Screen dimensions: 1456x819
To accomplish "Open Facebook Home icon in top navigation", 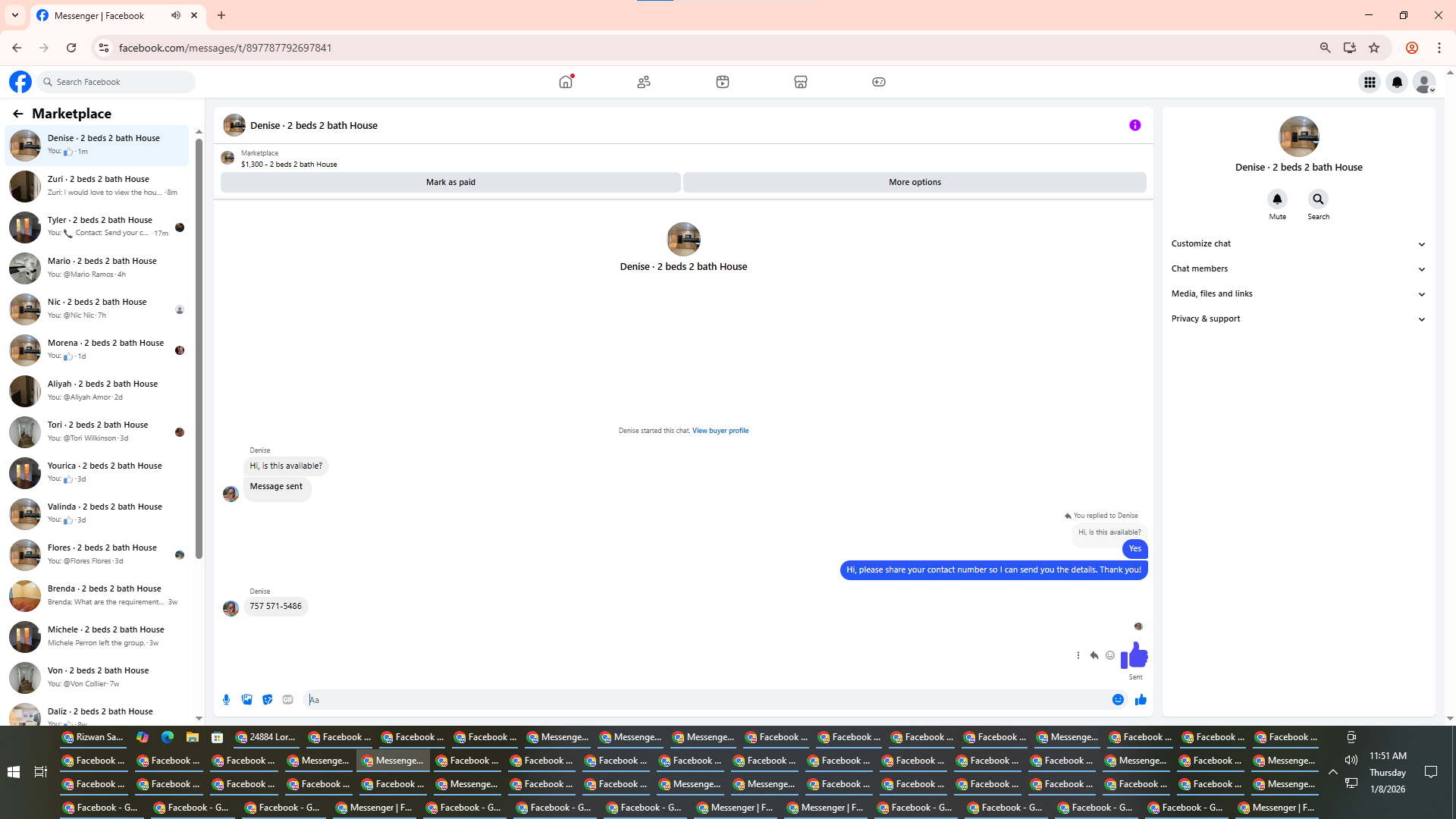I will pos(566,82).
